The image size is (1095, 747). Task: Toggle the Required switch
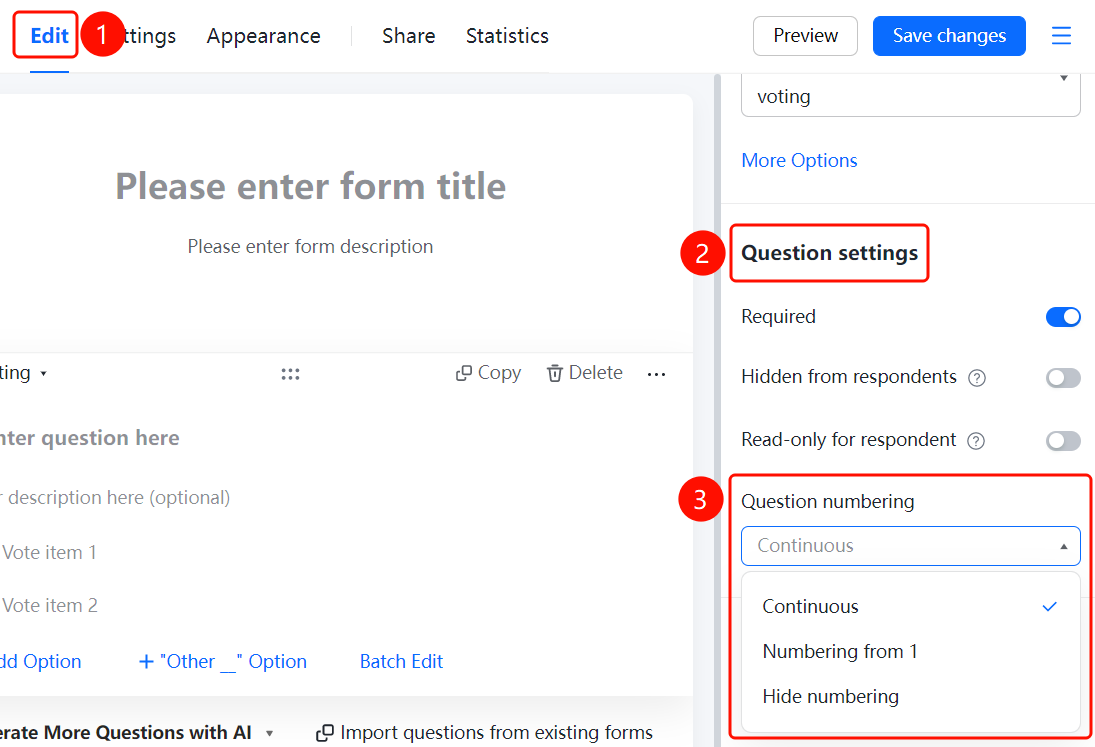(x=1063, y=317)
